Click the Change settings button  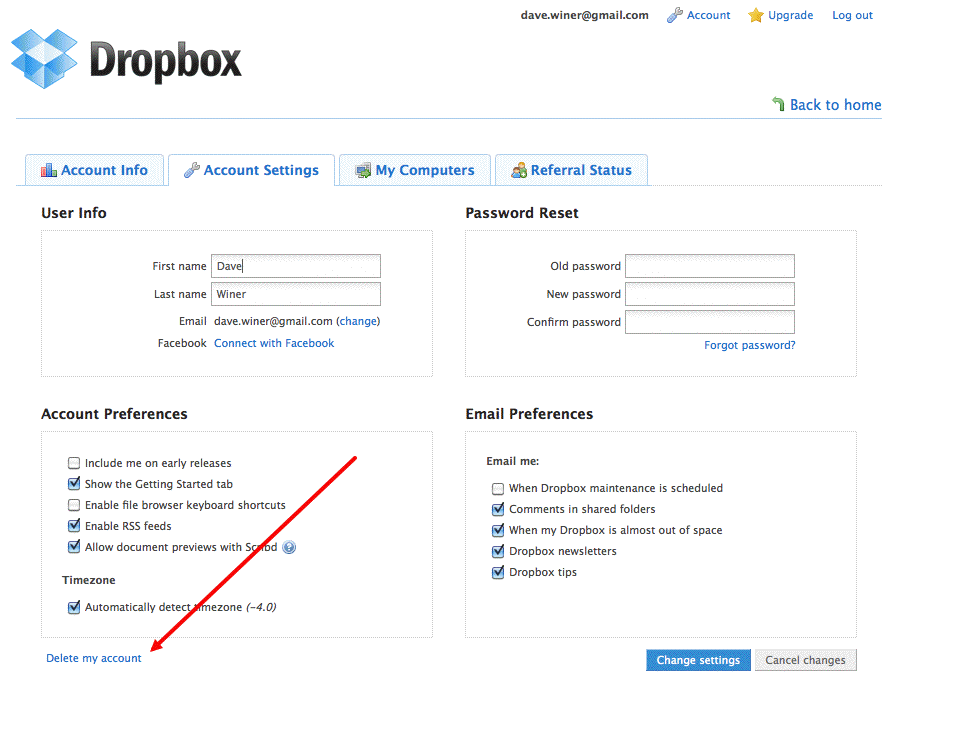[x=698, y=660]
